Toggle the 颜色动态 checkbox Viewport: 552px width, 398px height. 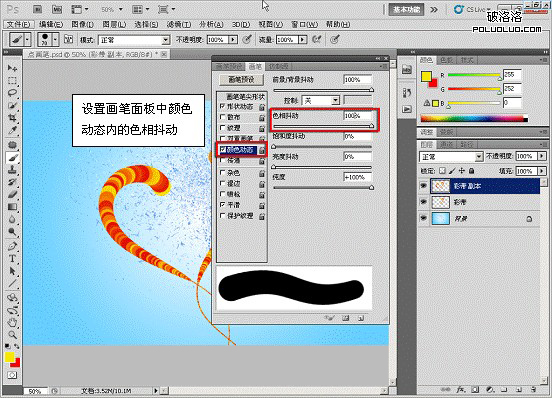tap(222, 150)
